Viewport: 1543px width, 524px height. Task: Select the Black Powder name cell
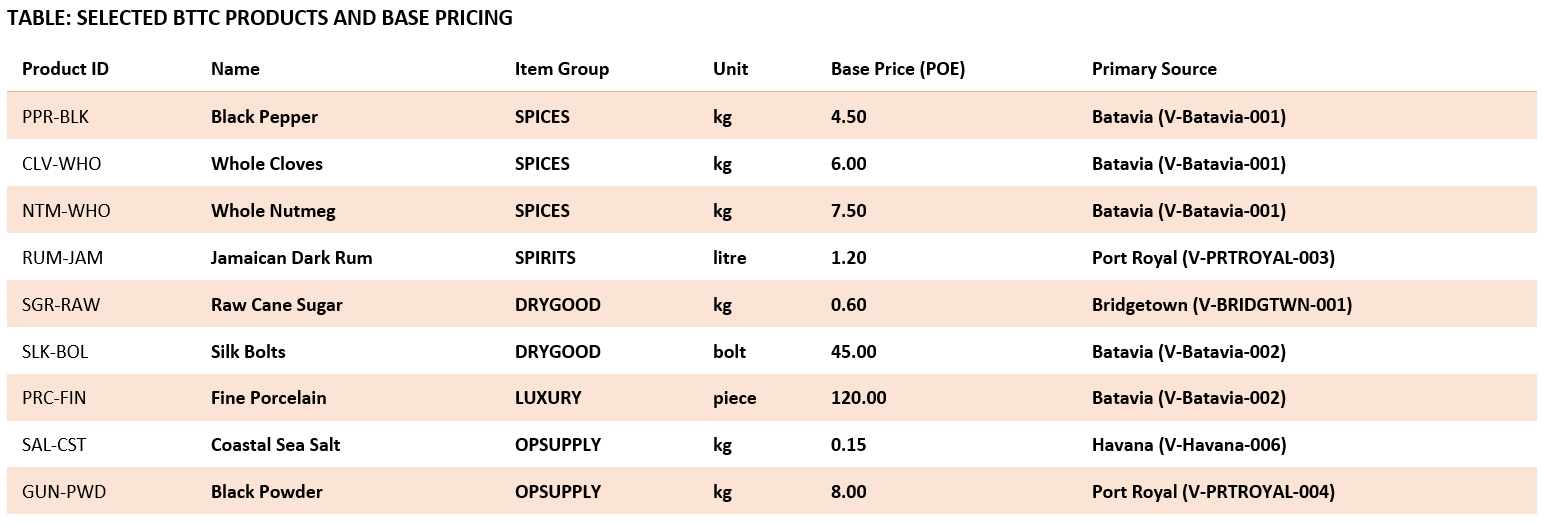click(x=266, y=493)
